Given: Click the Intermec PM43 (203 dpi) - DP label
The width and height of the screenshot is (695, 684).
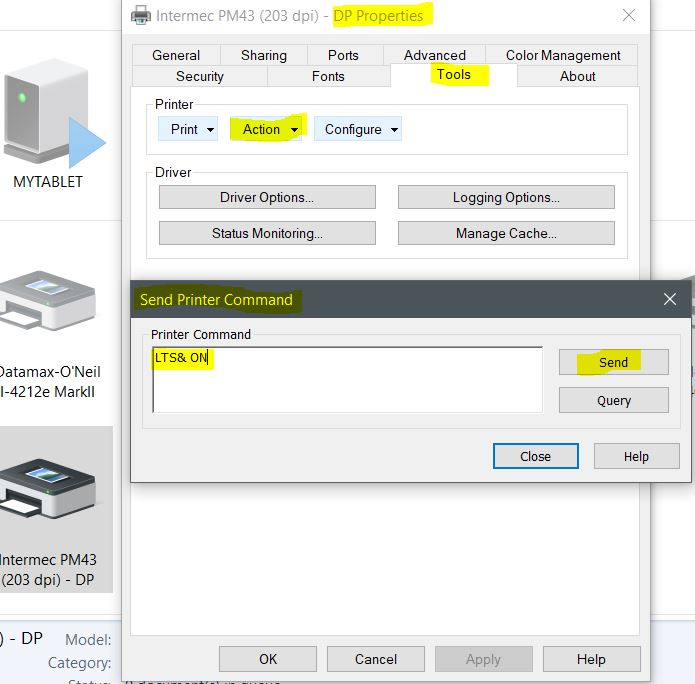Looking at the screenshot, I should coord(47,570).
